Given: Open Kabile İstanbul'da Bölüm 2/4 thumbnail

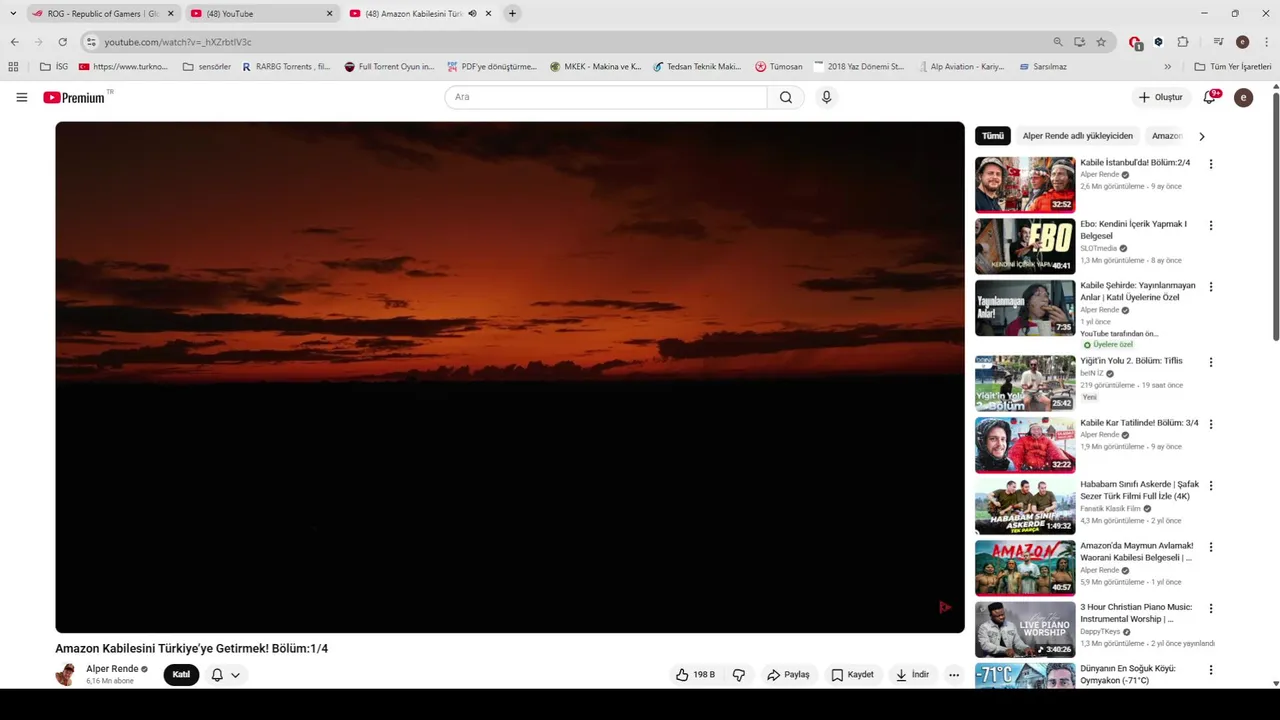Looking at the screenshot, I should (x=1025, y=184).
